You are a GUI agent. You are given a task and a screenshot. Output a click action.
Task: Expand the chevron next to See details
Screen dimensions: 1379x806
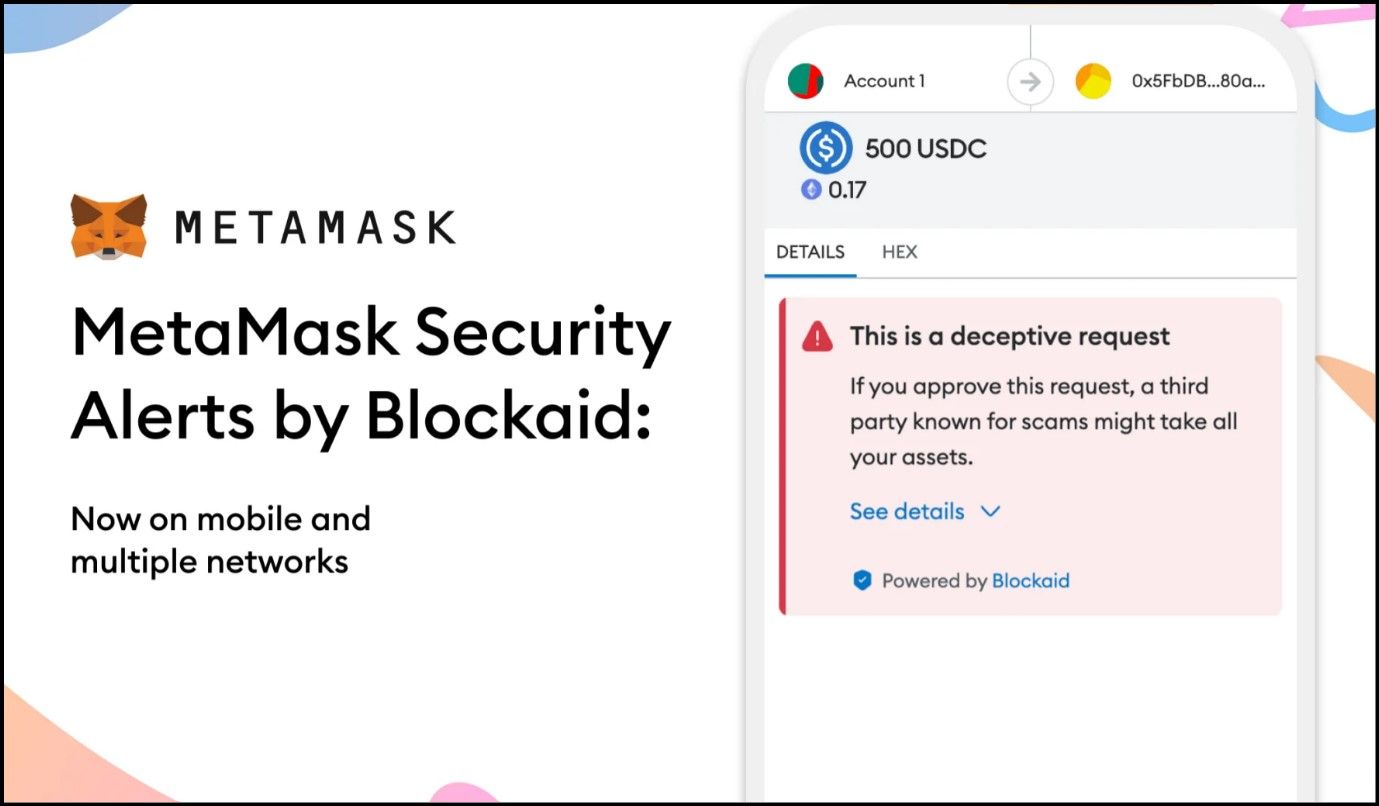click(990, 512)
